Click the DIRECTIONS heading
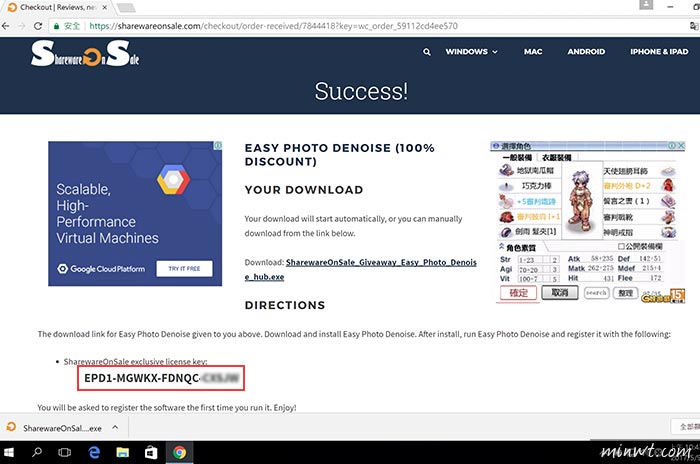Viewport: 700px width, 464px height. click(285, 305)
